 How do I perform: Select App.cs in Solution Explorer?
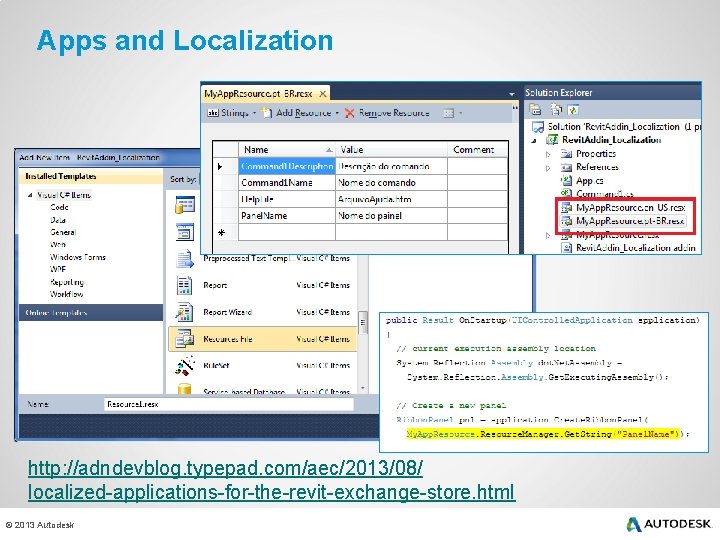[590, 181]
